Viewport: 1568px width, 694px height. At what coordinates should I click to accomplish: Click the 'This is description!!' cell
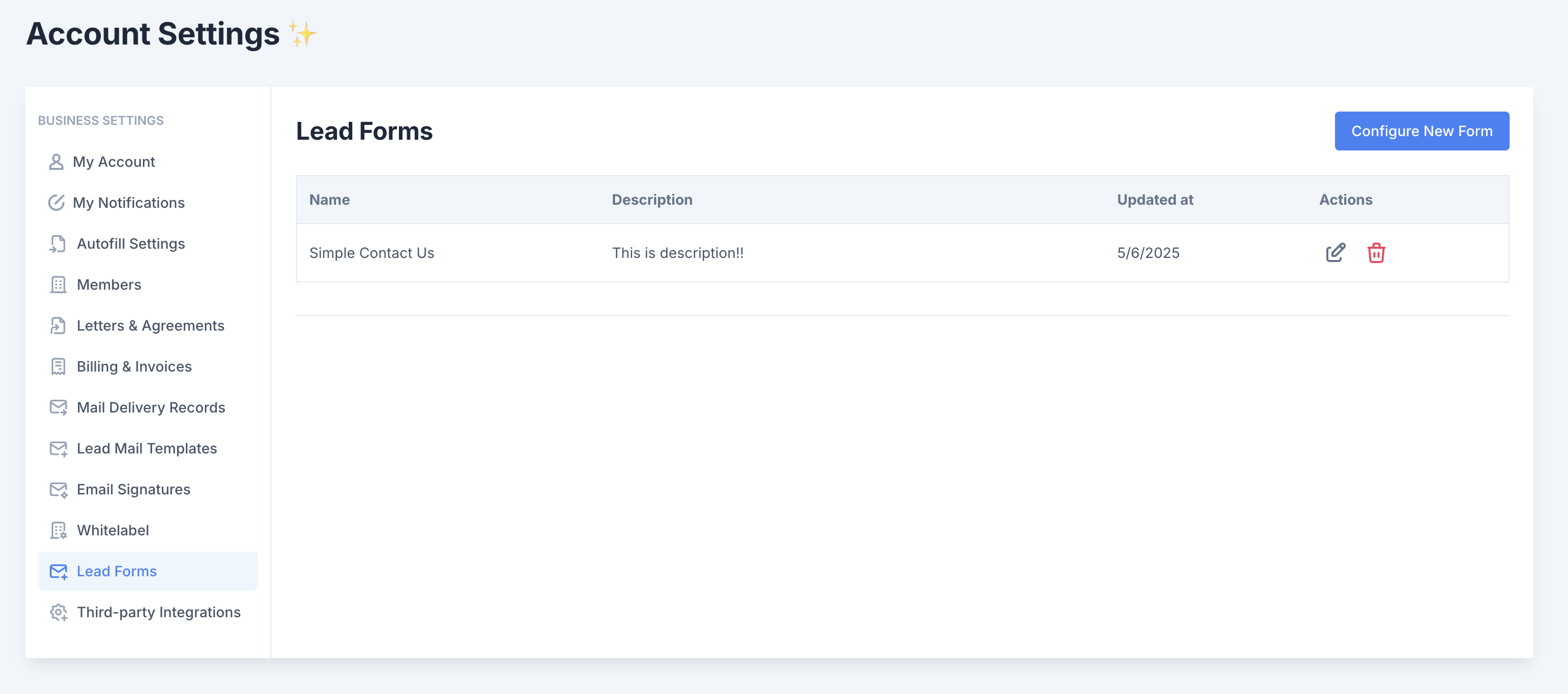click(x=677, y=252)
